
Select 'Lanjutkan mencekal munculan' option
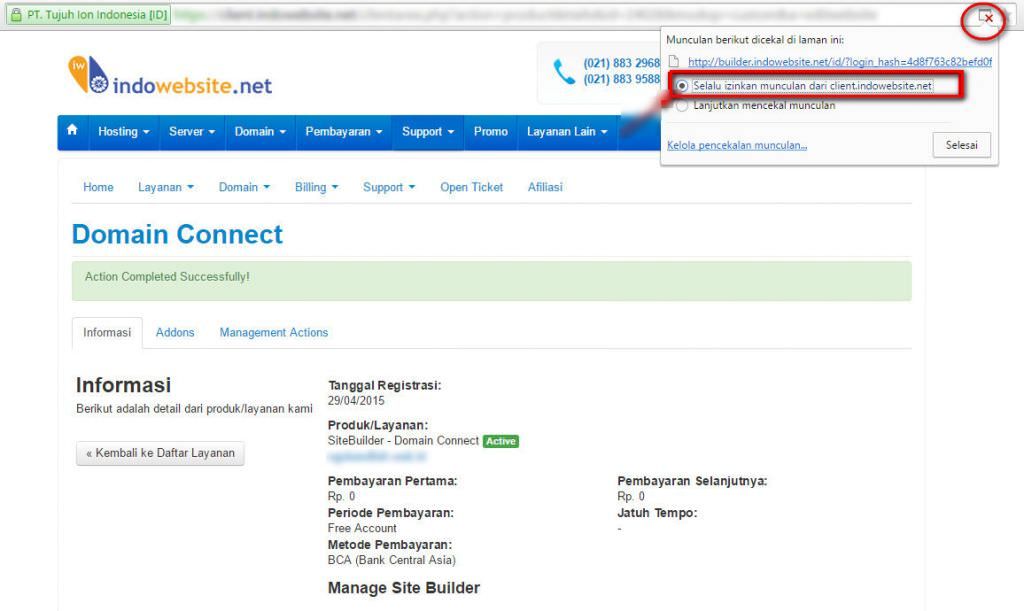coord(682,105)
